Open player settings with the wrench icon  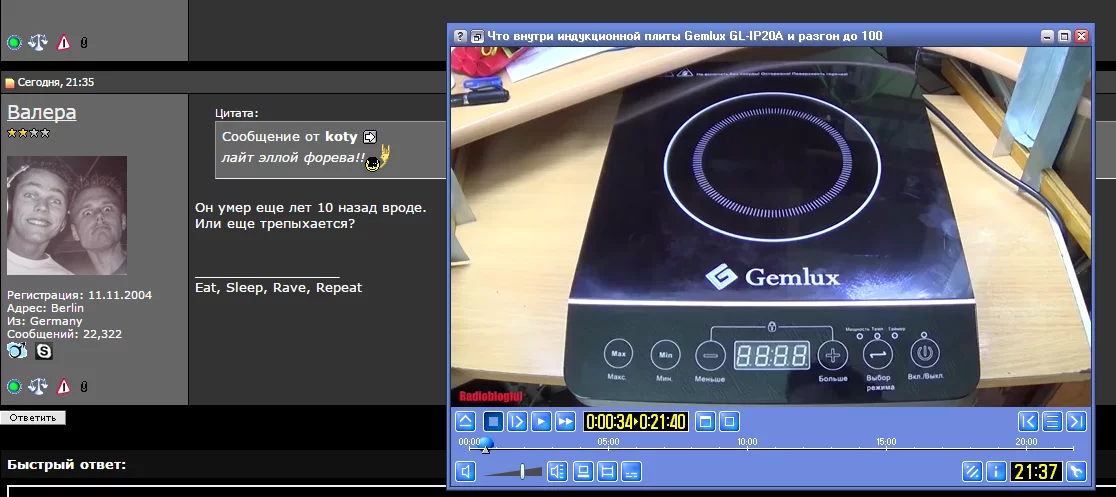click(1076, 471)
